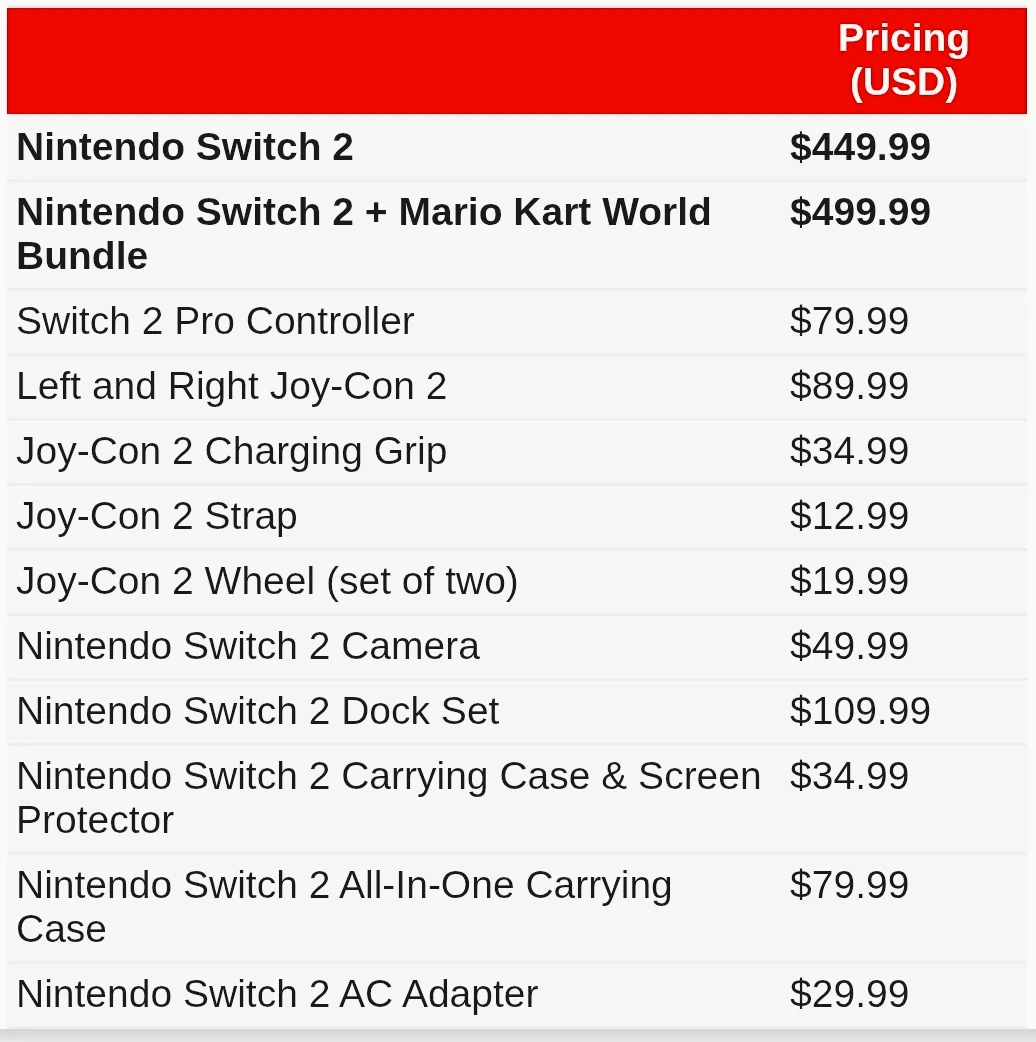Screen dimensions: 1036x1042
Task: Click the $109.99 dock price
Action: 860,711
